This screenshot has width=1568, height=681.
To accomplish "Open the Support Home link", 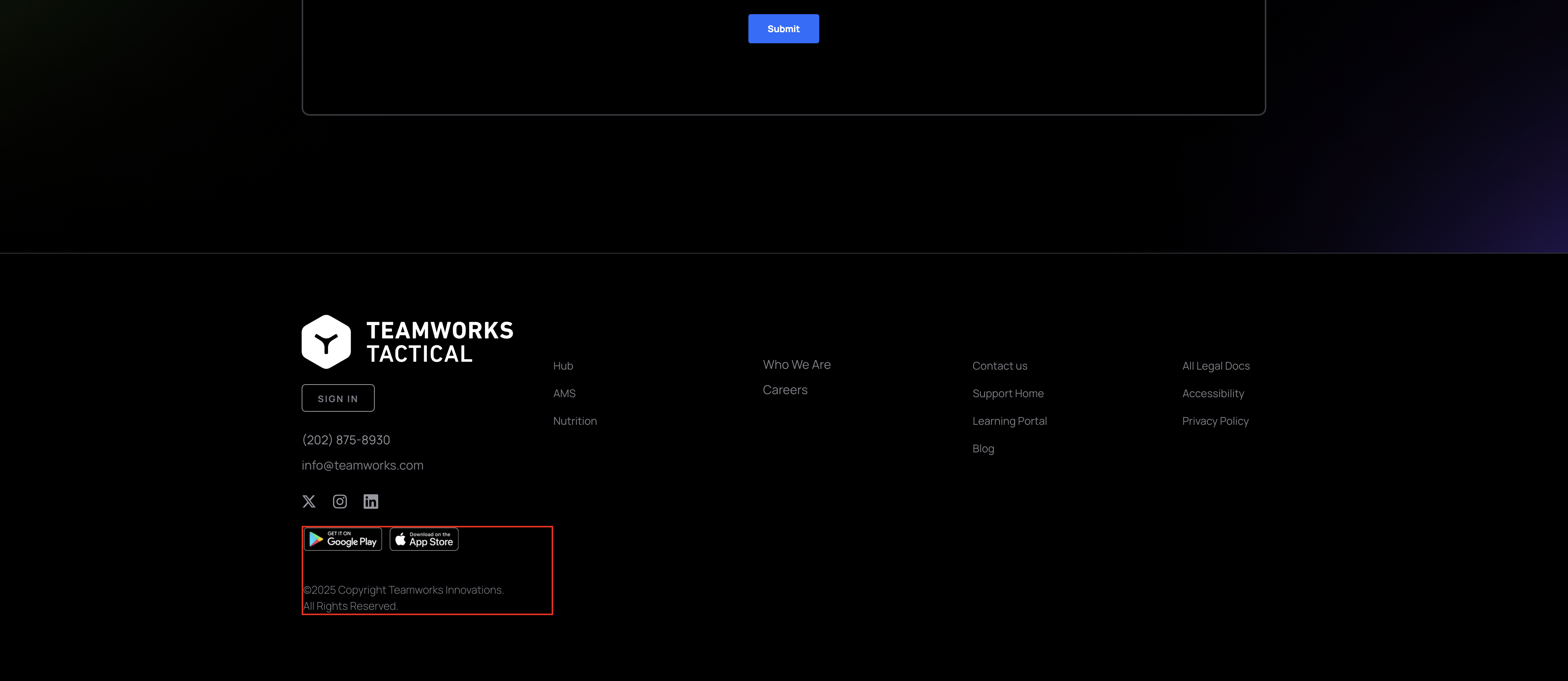I will [1008, 393].
